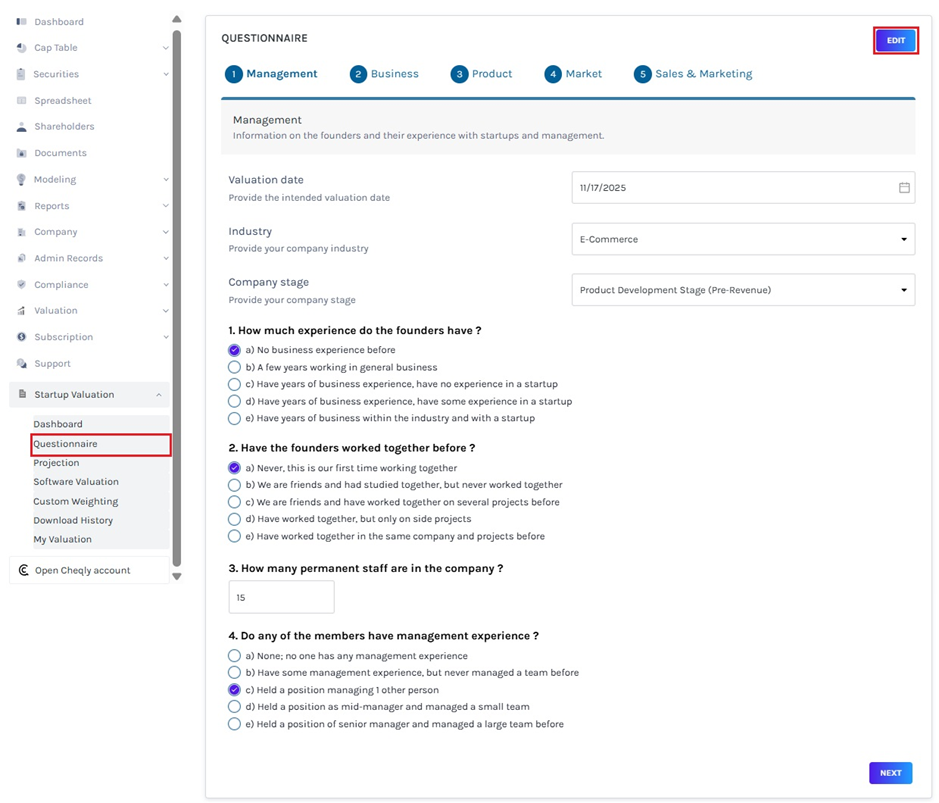Click the Compliance shield icon
The height and width of the screenshot is (803, 939).
click(x=22, y=285)
